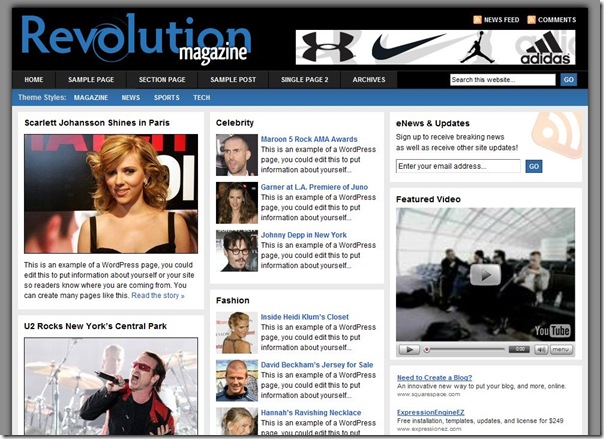Viewport: 604px width, 439px height.
Task: Switch to the SPORTS theme style
Action: coord(167,98)
